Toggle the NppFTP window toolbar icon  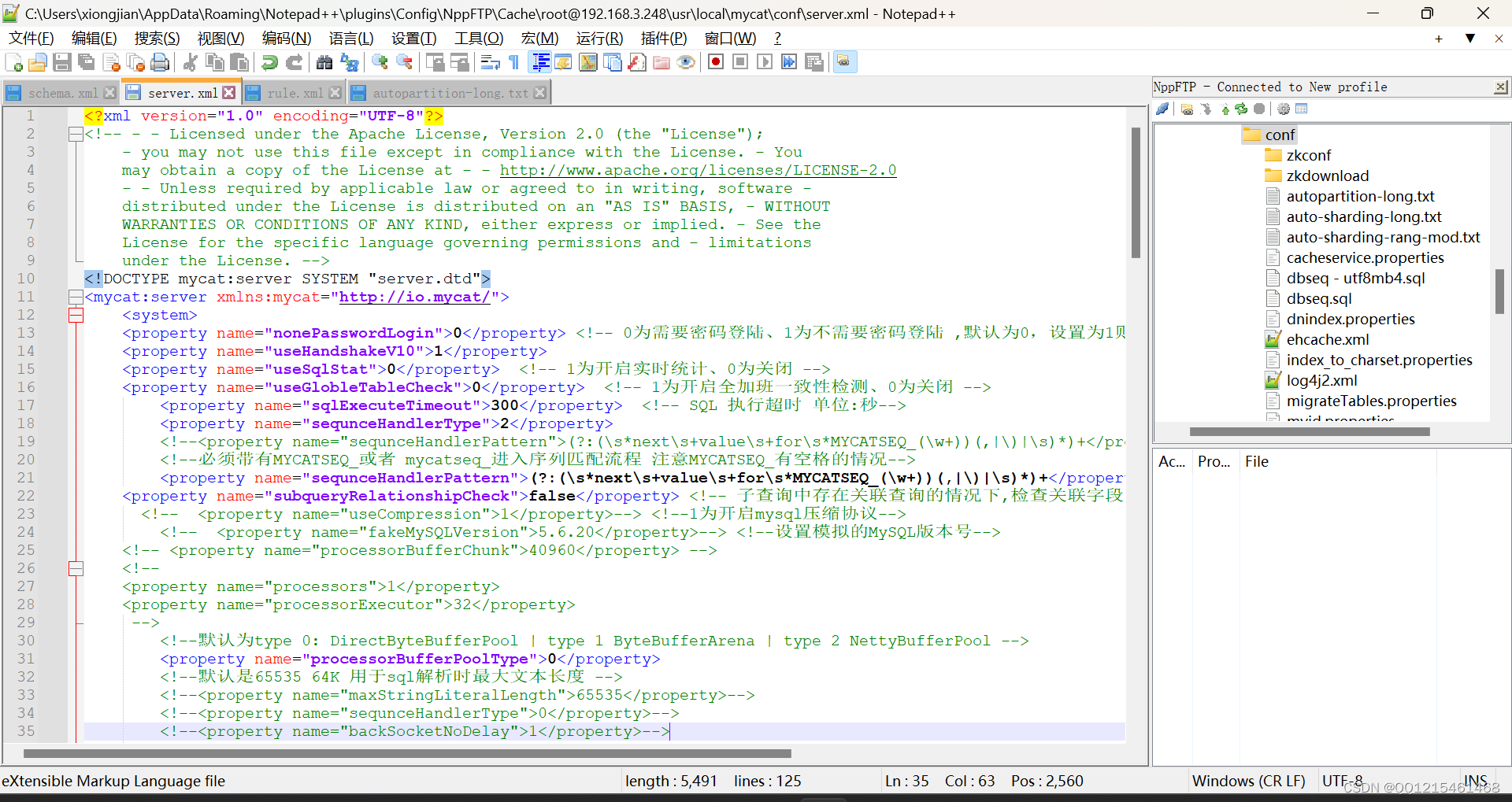(x=844, y=62)
